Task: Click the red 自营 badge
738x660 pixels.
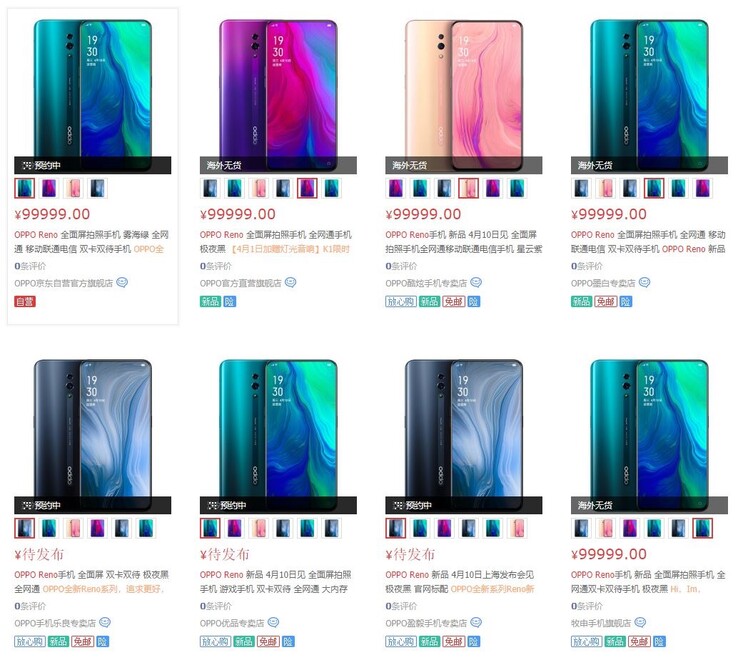Action: [x=25, y=301]
